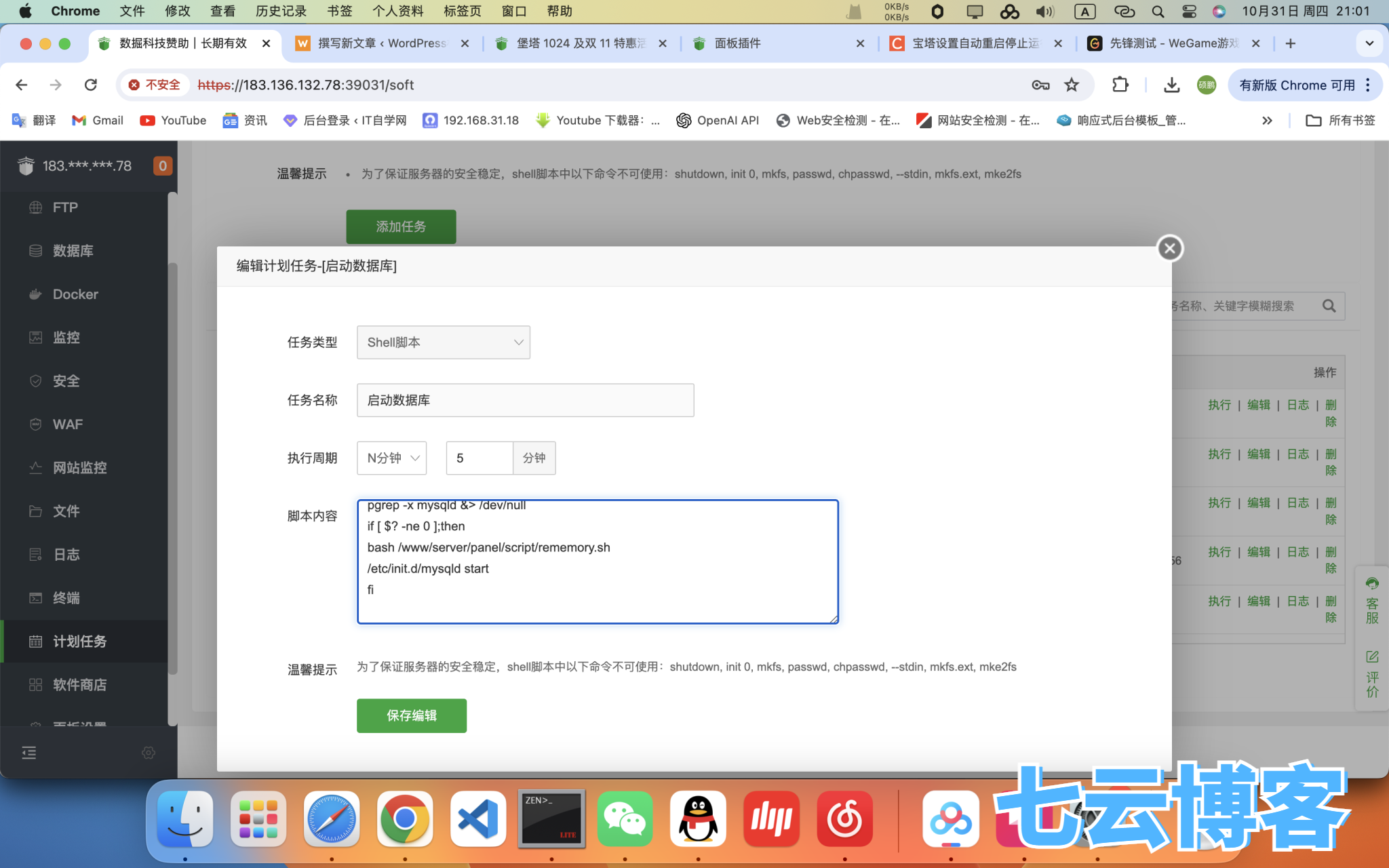
Task: Switch to the 面板插件 browser tab
Action: (x=737, y=43)
